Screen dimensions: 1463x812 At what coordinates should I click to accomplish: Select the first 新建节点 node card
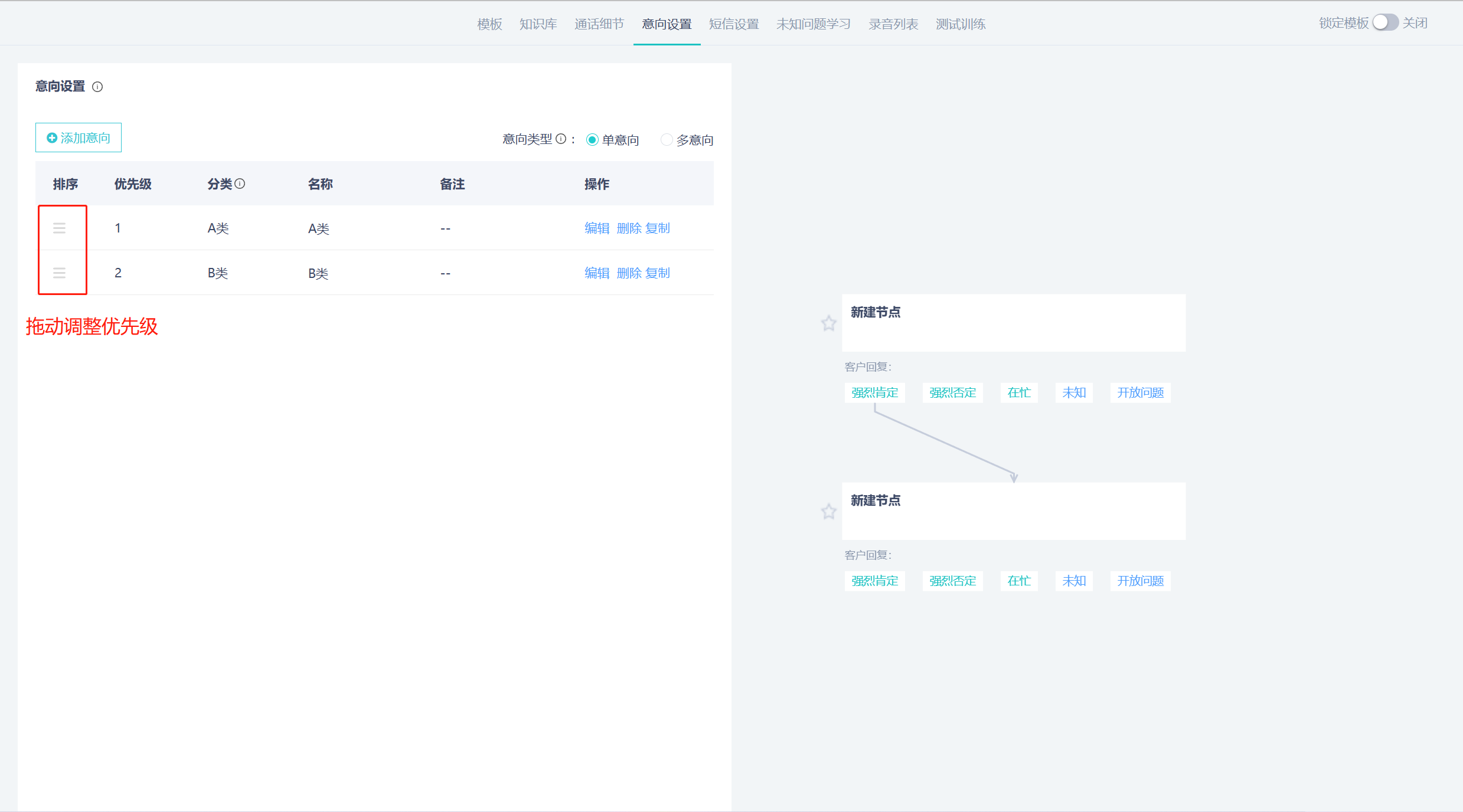click(x=1014, y=323)
